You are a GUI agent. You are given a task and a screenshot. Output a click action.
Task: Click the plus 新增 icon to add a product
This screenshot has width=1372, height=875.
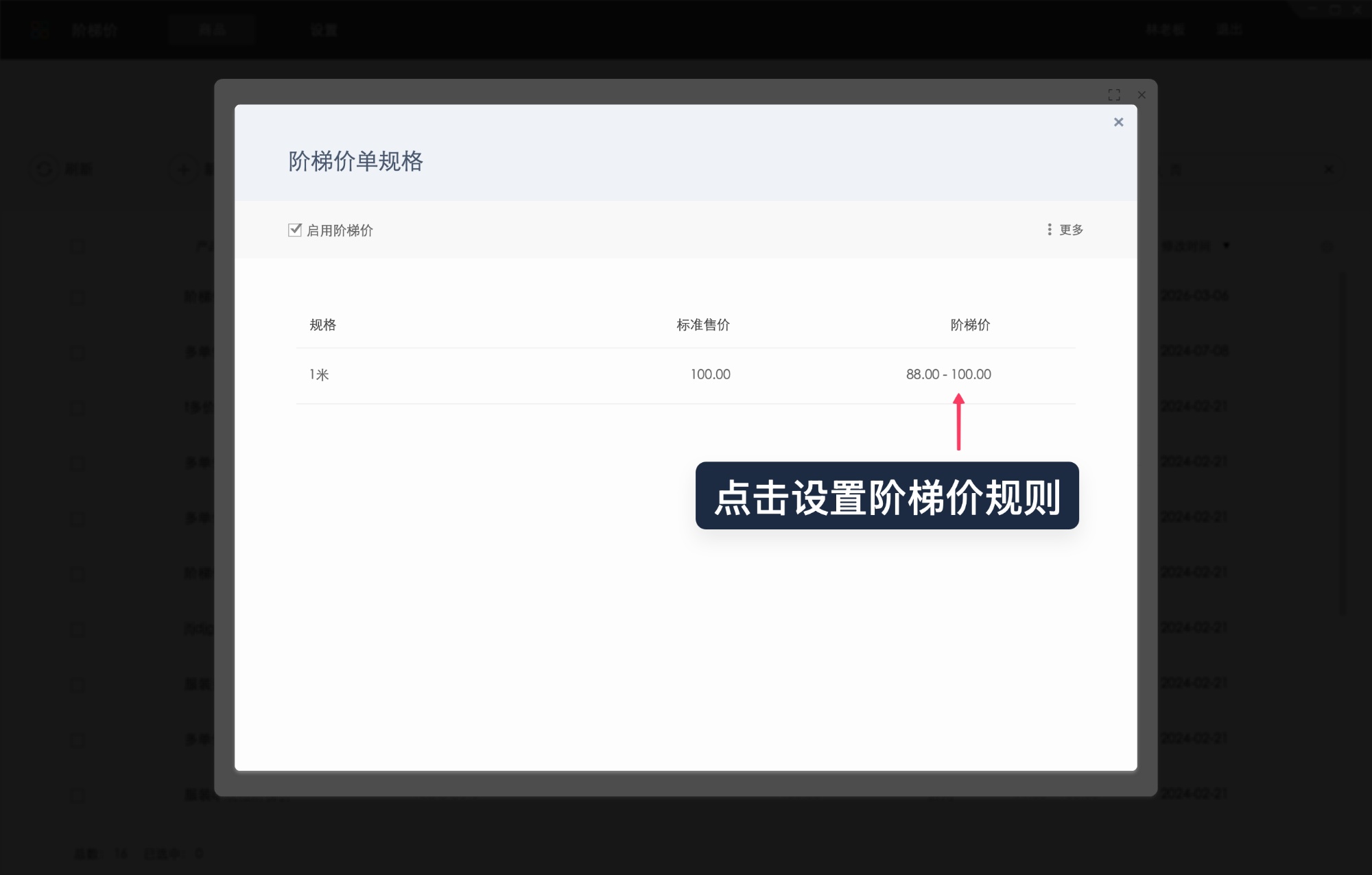[183, 169]
